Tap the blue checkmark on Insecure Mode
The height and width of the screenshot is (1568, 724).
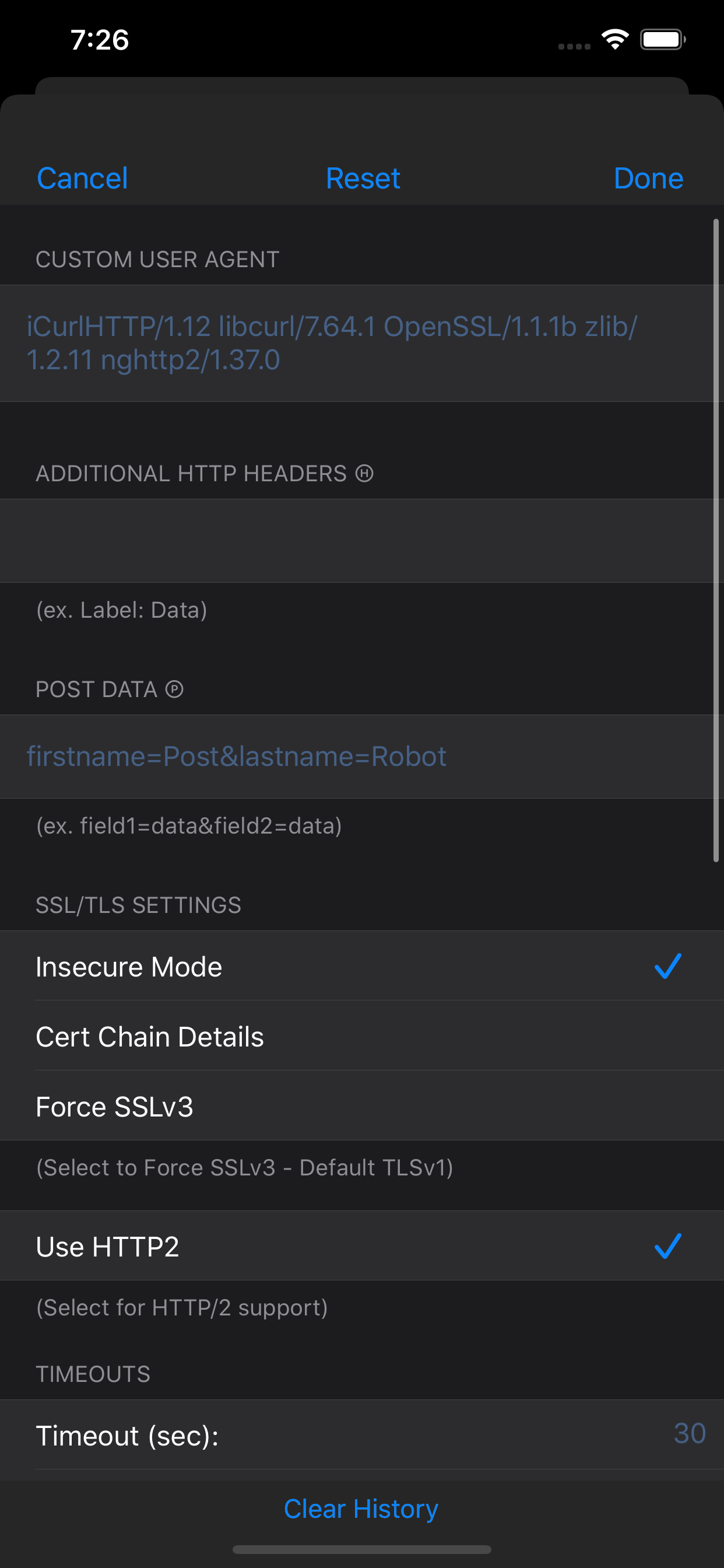click(x=667, y=966)
